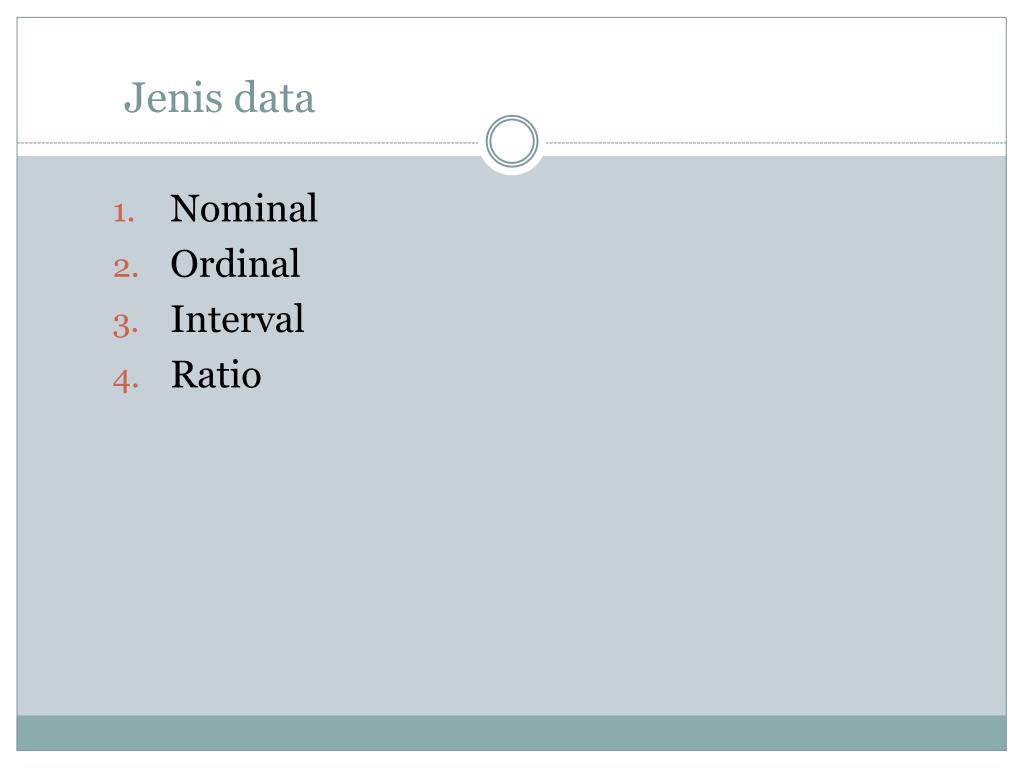Click empty gray area below the "Ratio" item
The width and height of the screenshot is (1024, 768).
[x=511, y=555]
